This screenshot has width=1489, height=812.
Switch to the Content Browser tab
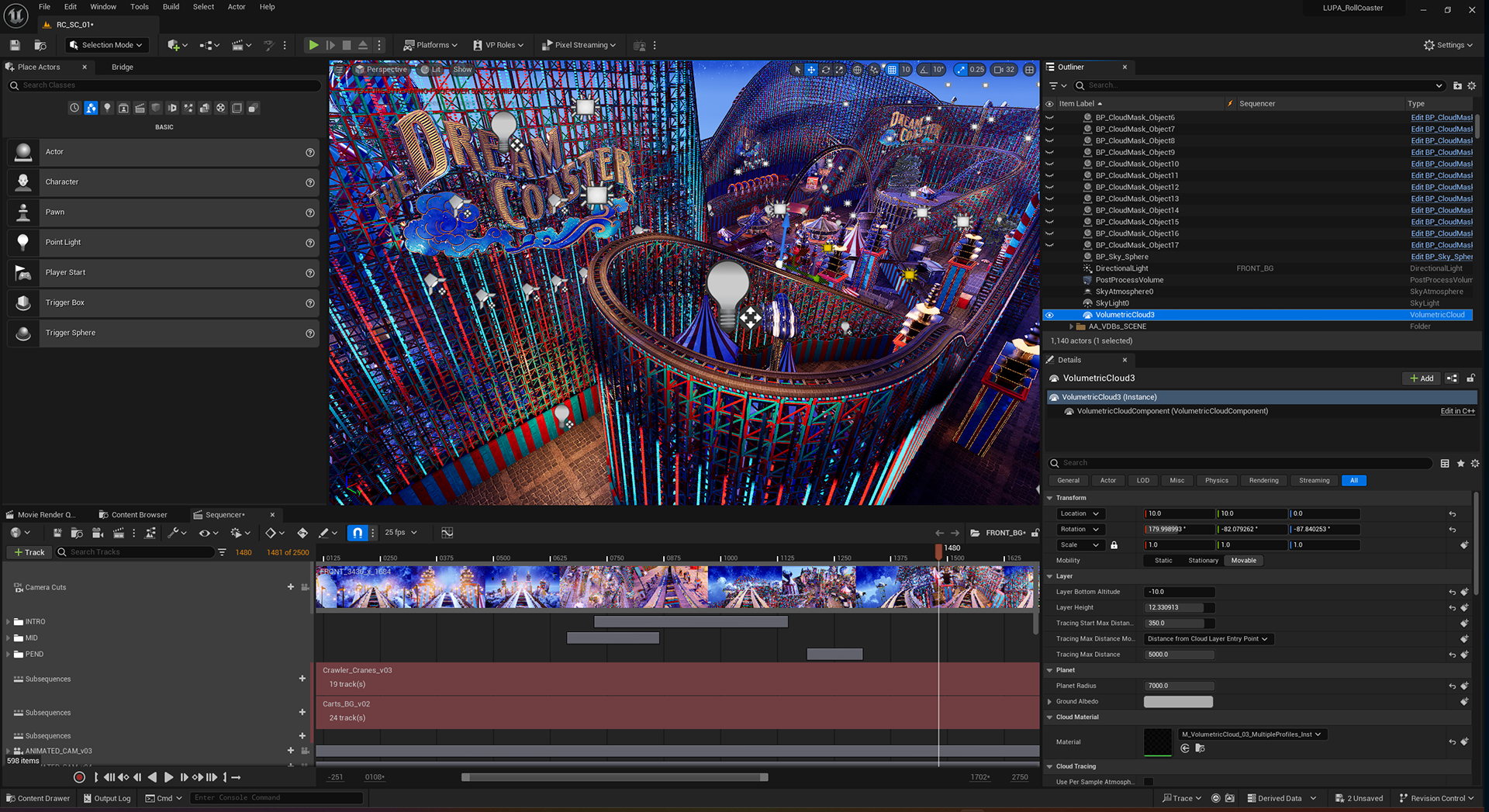pos(133,515)
